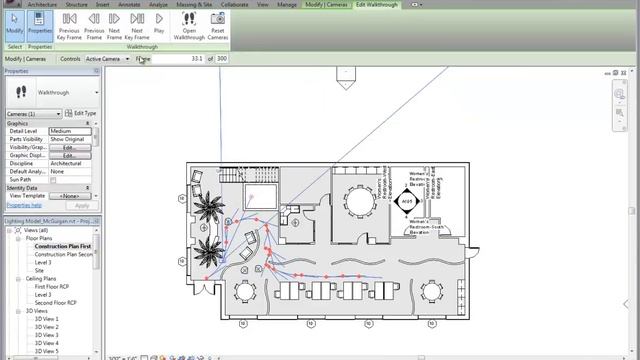Viewport: 640px width, 360px height.
Task: Click the Apply button
Action: point(82,205)
